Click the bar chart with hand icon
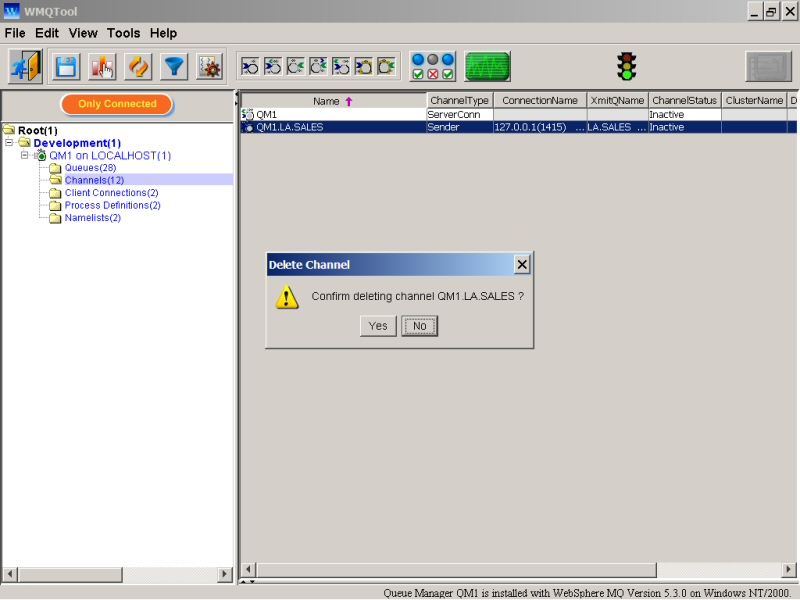 pyautogui.click(x=102, y=67)
